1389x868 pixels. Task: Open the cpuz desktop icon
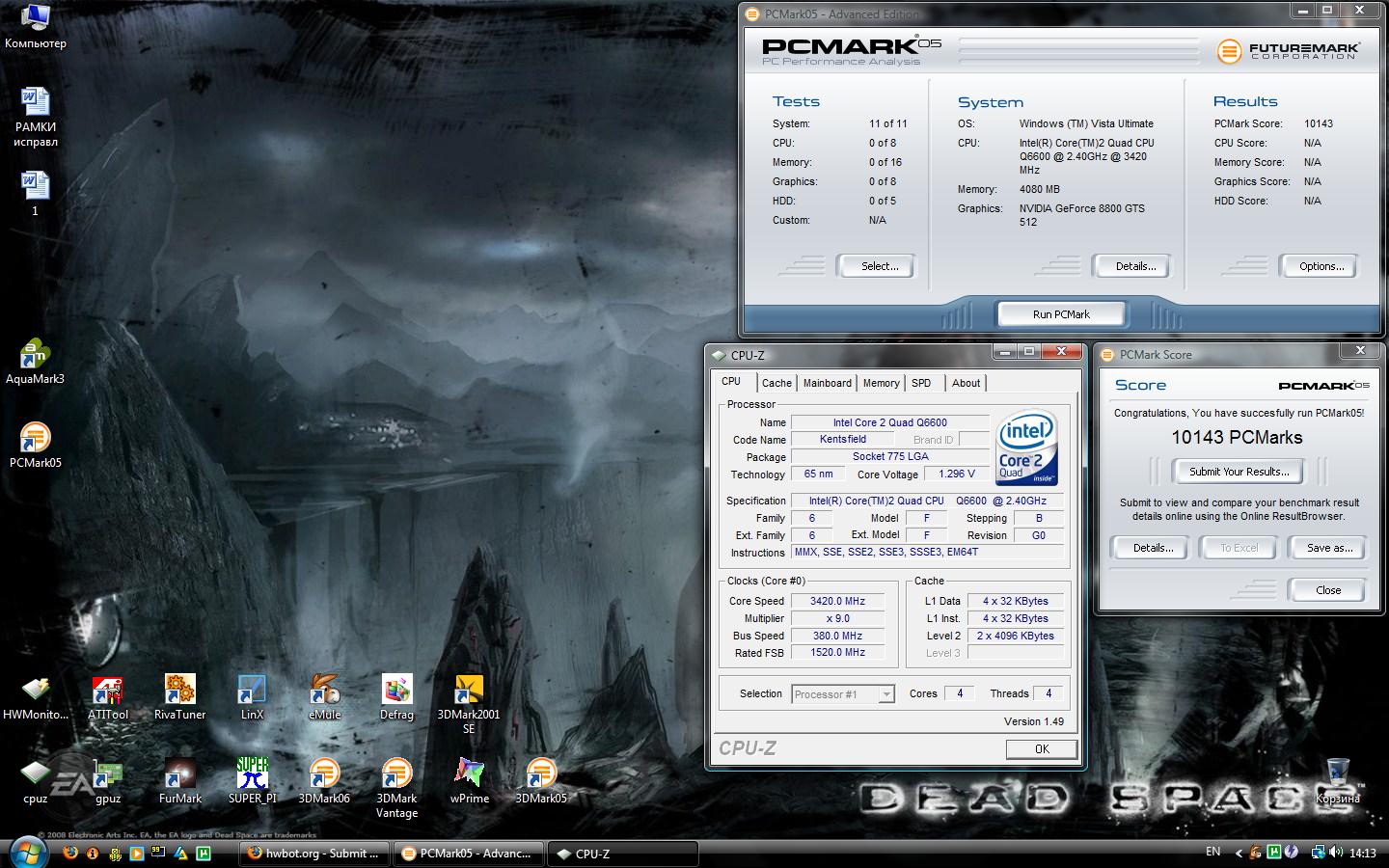click(36, 781)
